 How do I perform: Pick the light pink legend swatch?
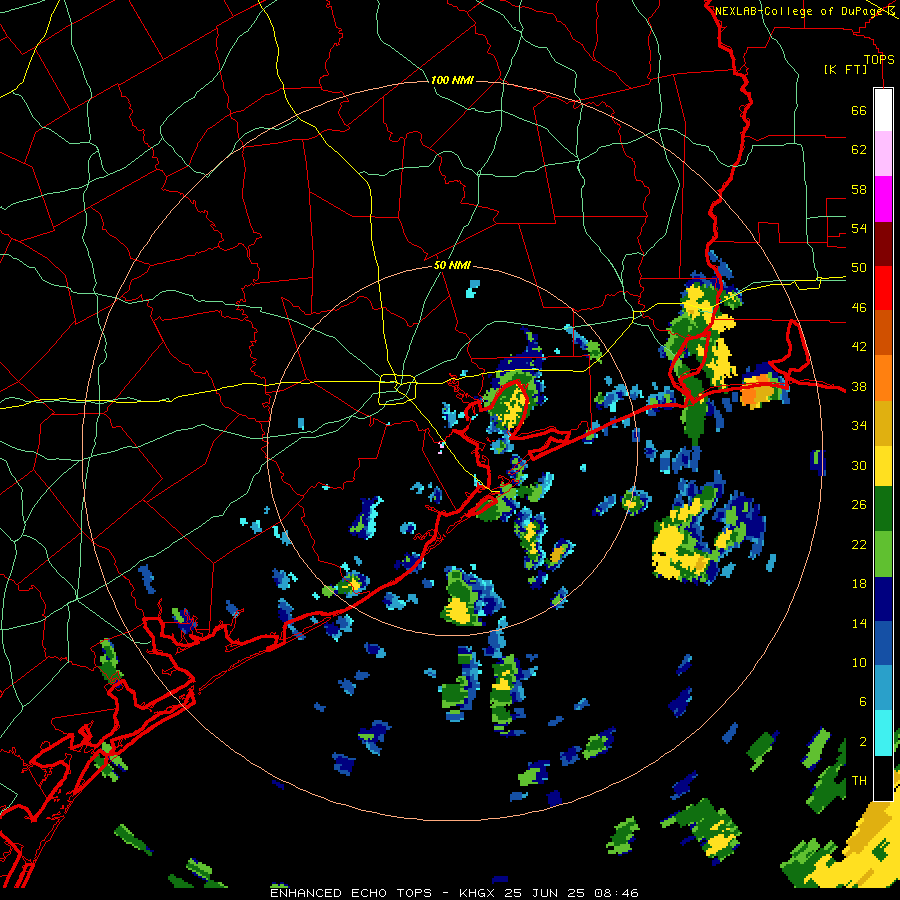point(883,154)
